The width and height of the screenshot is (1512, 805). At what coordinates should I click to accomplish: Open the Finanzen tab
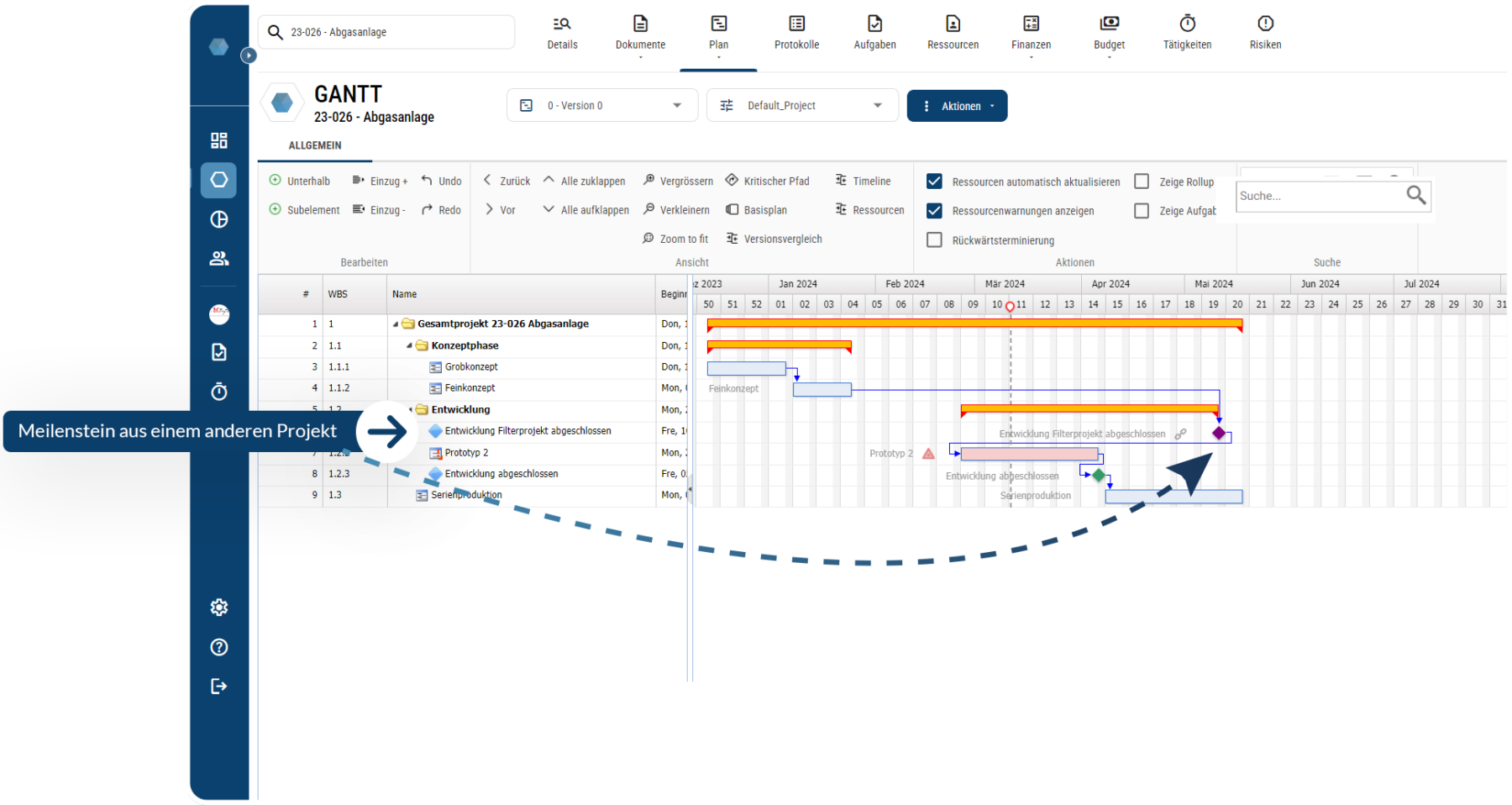(x=1031, y=33)
